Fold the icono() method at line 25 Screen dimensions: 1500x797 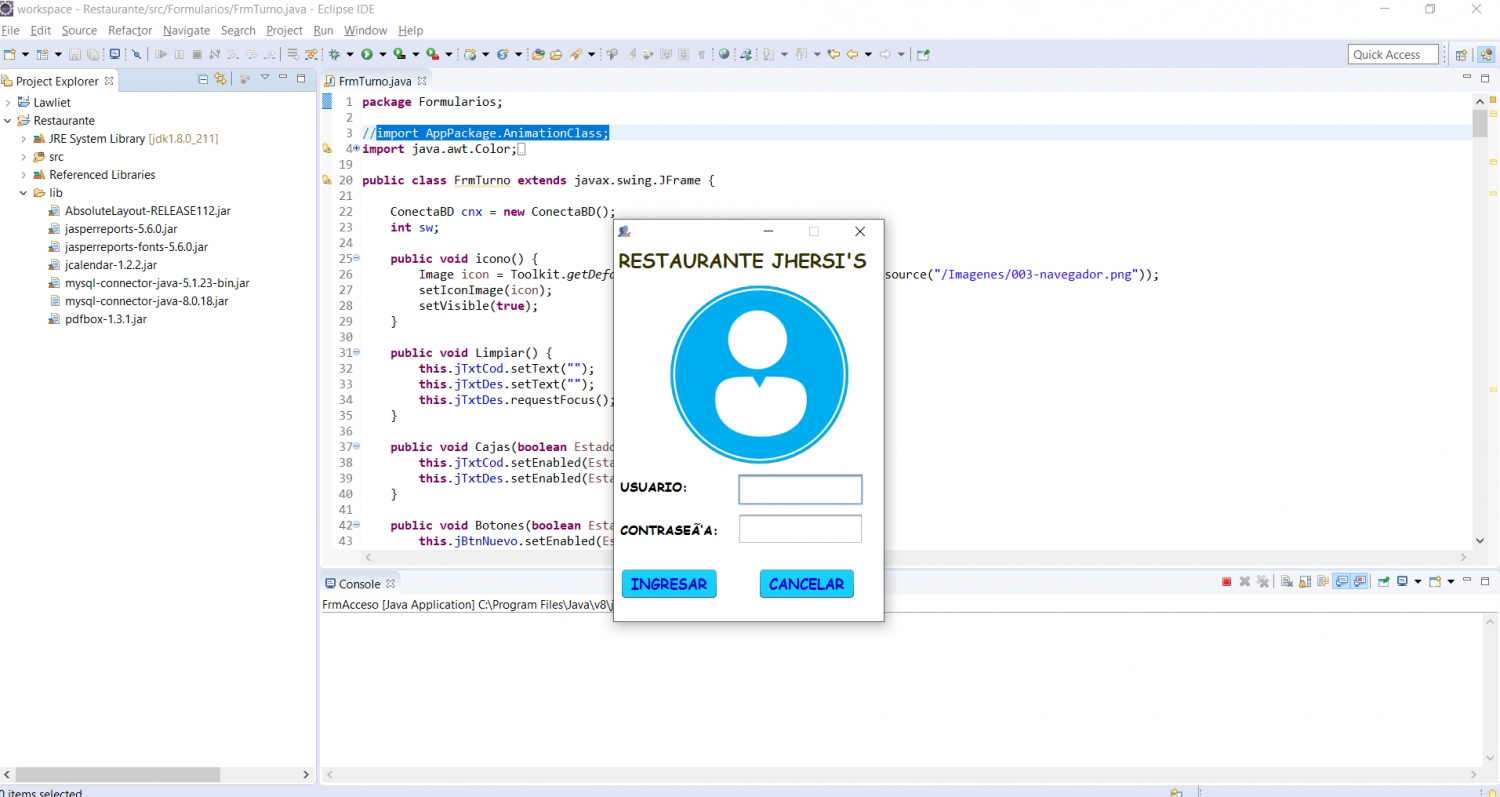click(357, 259)
